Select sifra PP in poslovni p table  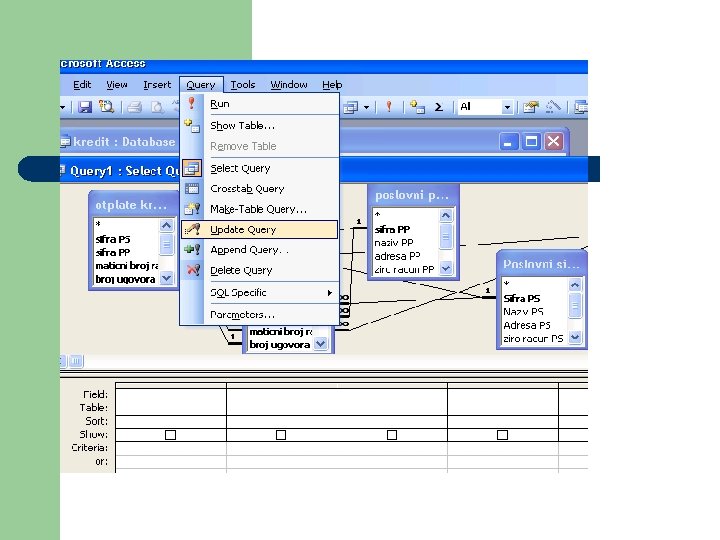coord(392,229)
